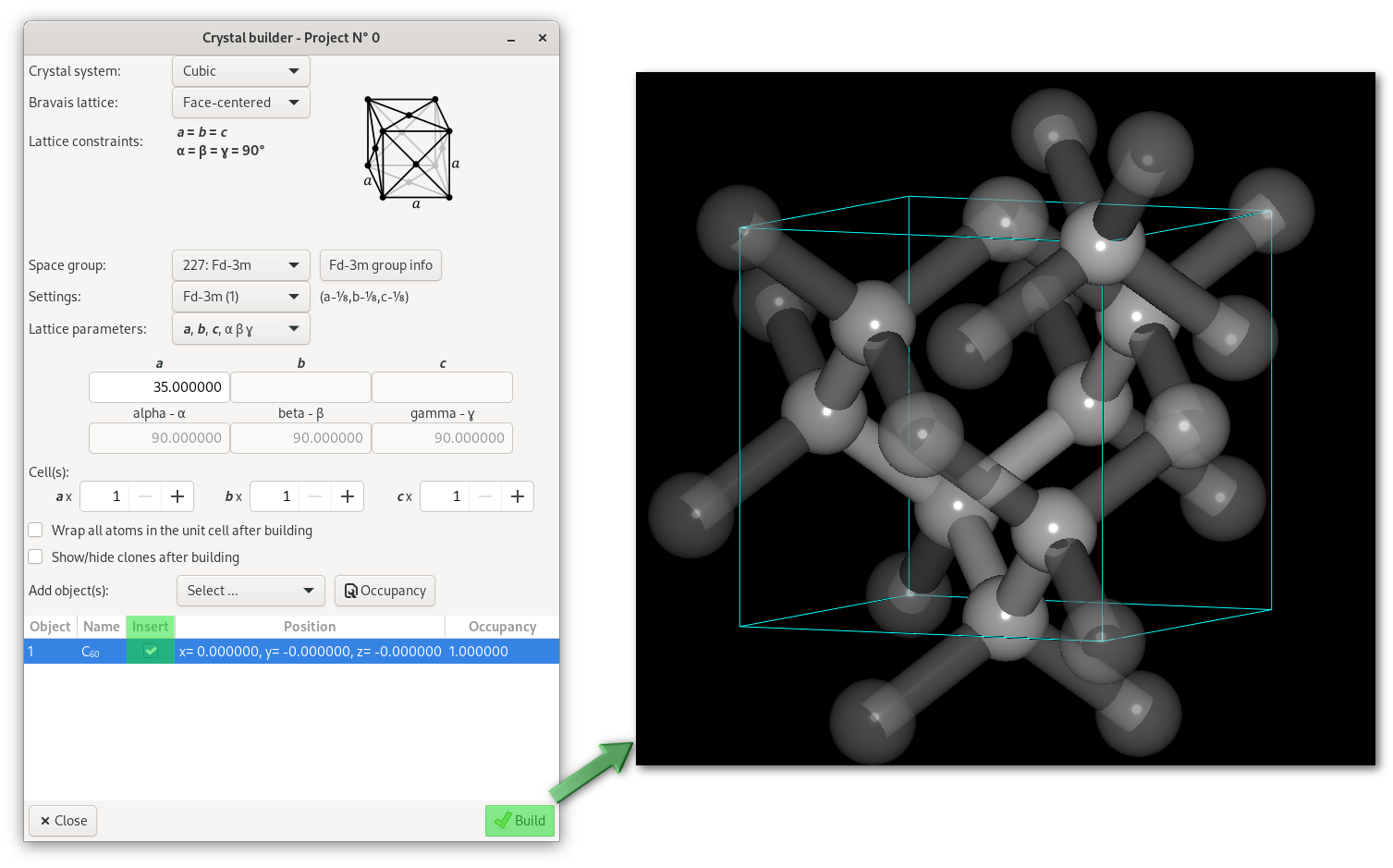Click the face-centered cubic lattice diagram
Image resolution: width=1393 pixels, height=868 pixels.
[409, 149]
